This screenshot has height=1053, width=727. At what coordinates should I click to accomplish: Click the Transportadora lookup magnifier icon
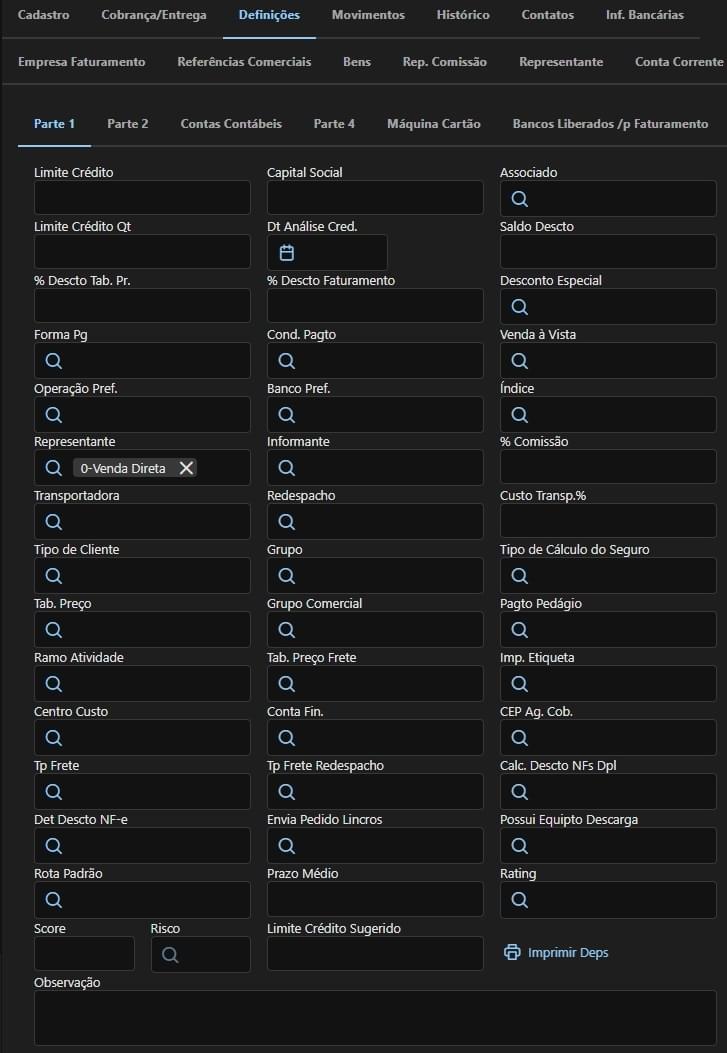(54, 522)
